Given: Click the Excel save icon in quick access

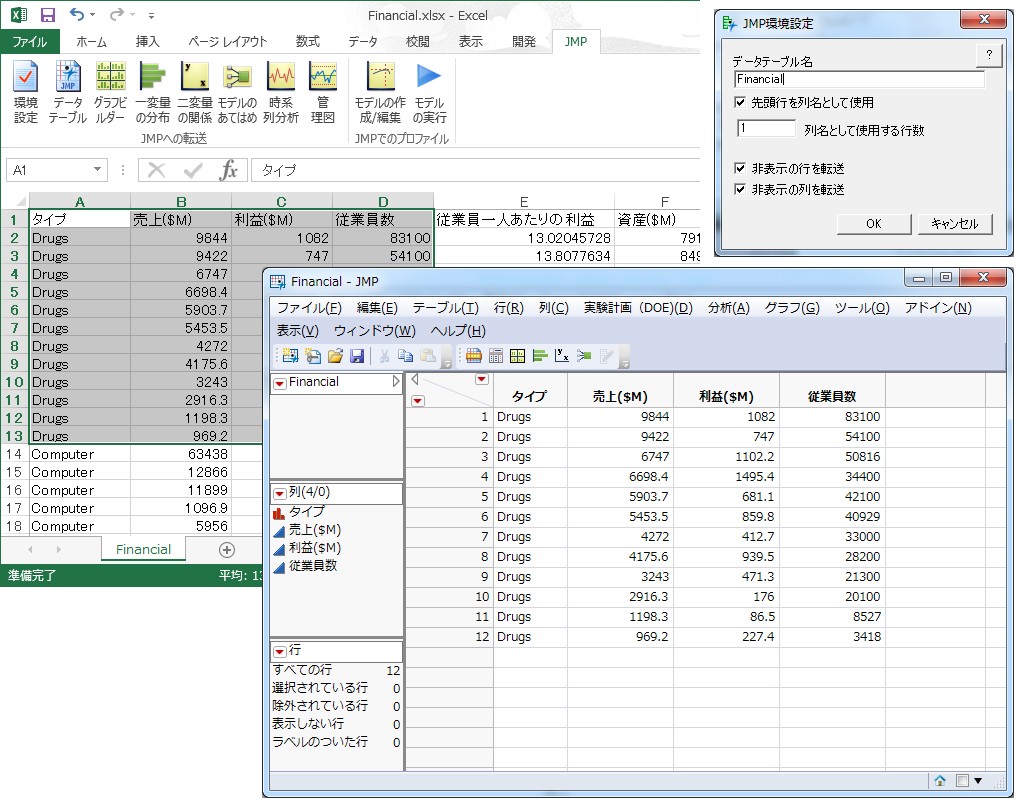Looking at the screenshot, I should [47, 14].
